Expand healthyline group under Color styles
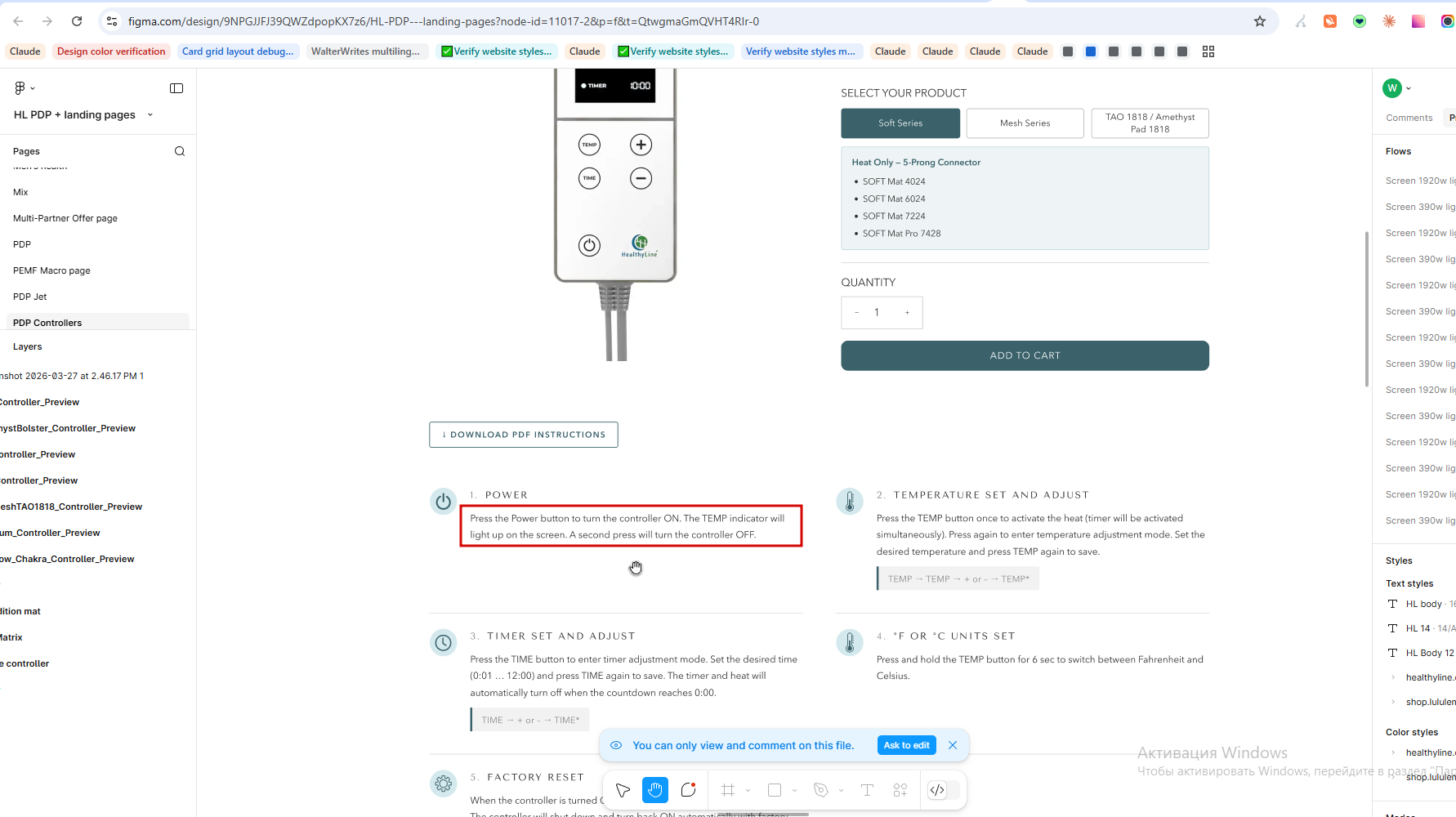The image size is (1456, 817). (1393, 752)
